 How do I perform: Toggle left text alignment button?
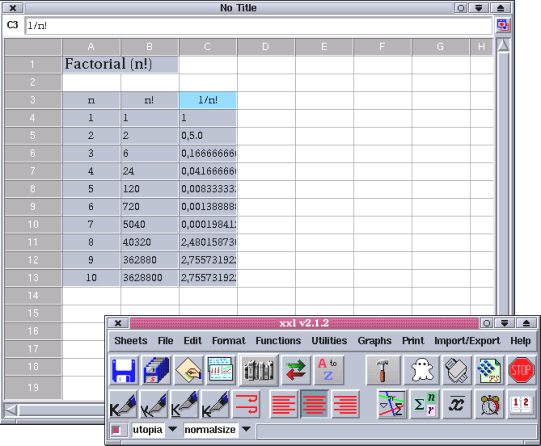(x=283, y=404)
